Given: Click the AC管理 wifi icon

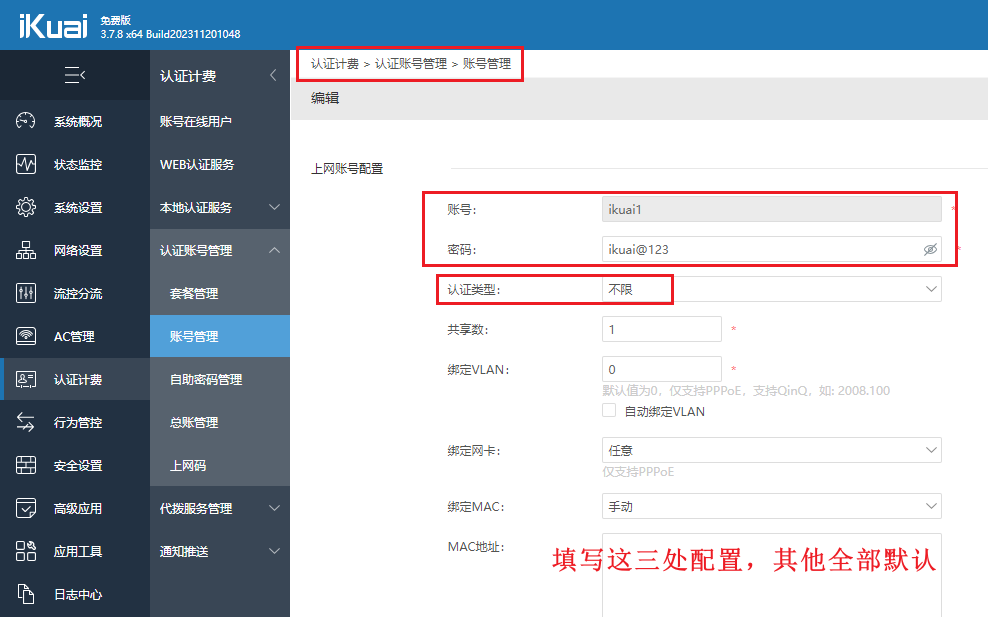Looking at the screenshot, I should (26, 336).
